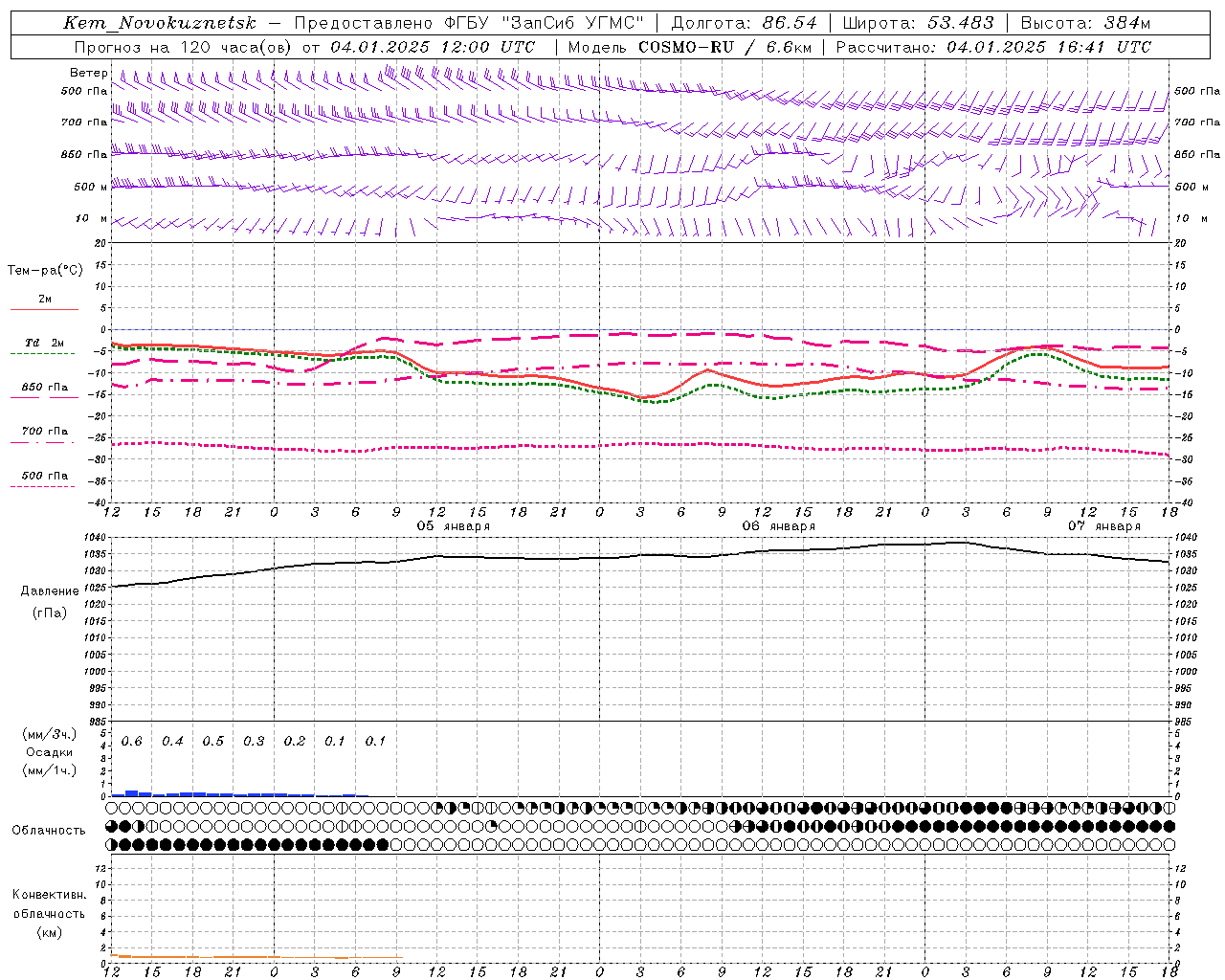Click the Рассчитано: 04.01.2025 16:41 UTC text
This screenshot has width=1225, height=980.
coord(993,47)
